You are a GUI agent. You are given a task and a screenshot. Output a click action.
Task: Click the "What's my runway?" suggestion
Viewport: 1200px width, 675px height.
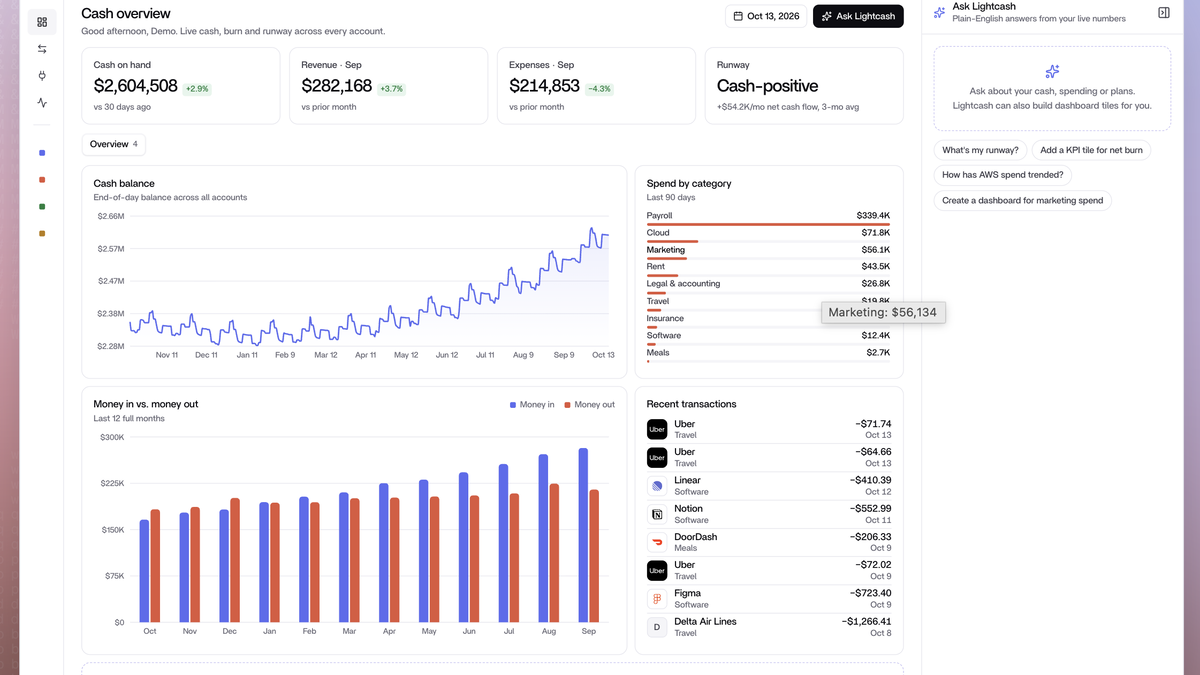point(981,150)
